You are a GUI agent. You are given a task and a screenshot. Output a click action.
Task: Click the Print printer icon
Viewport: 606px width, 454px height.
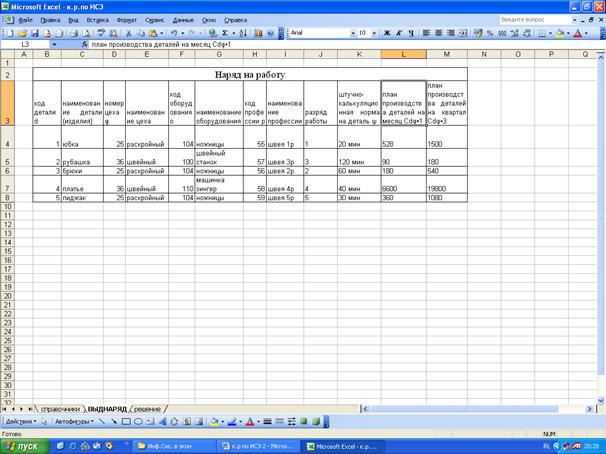click(x=74, y=34)
